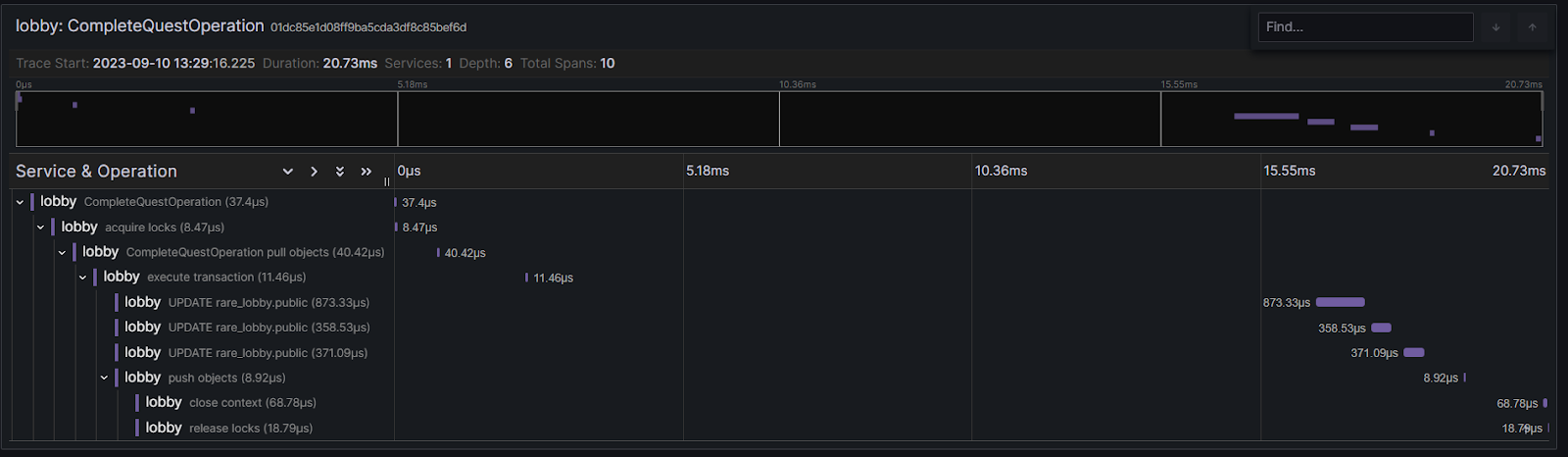1568x457 pixels.
Task: Click the expand all double-right chevron icon
Action: click(x=367, y=172)
